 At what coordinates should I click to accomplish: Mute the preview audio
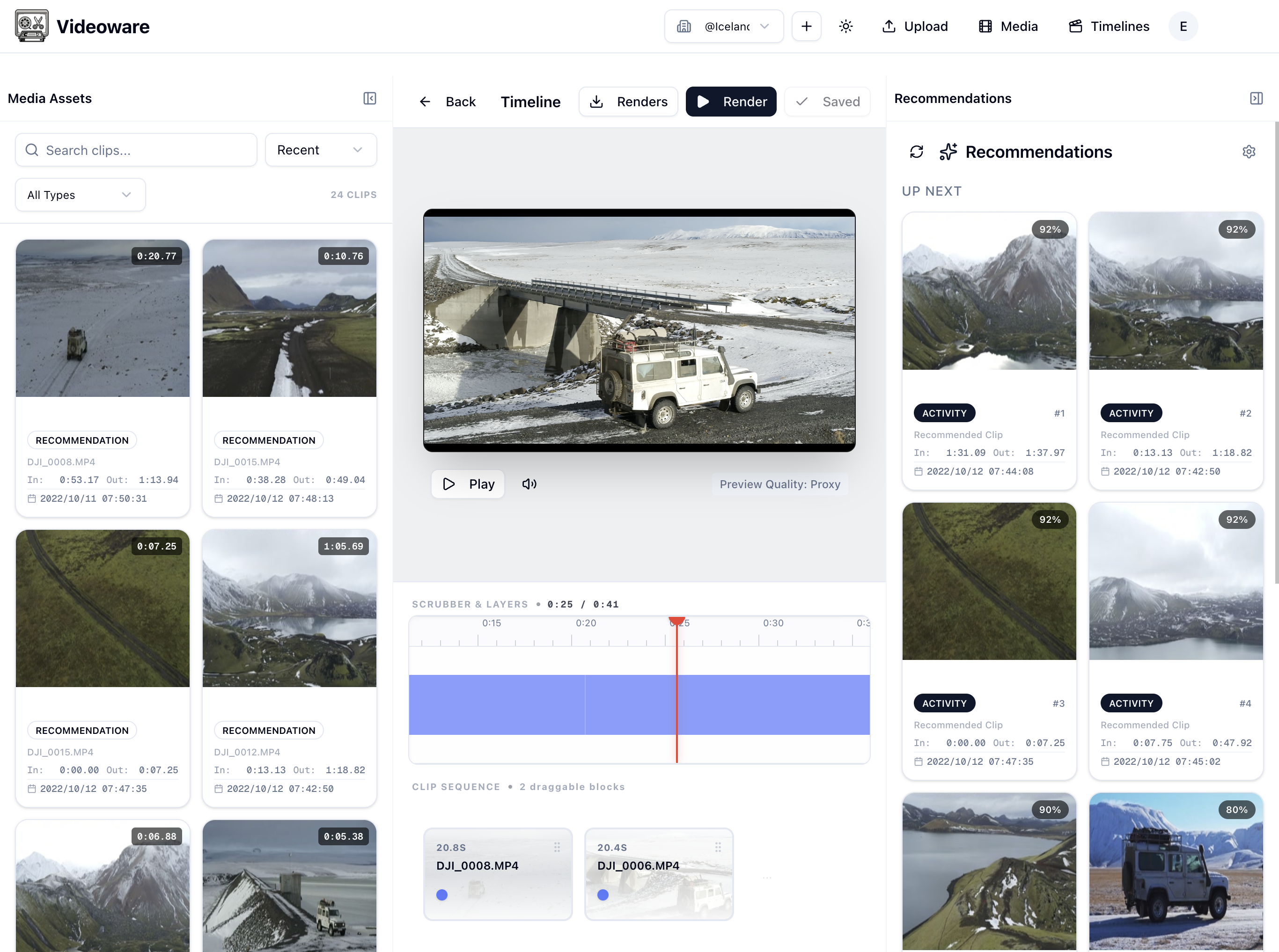529,484
